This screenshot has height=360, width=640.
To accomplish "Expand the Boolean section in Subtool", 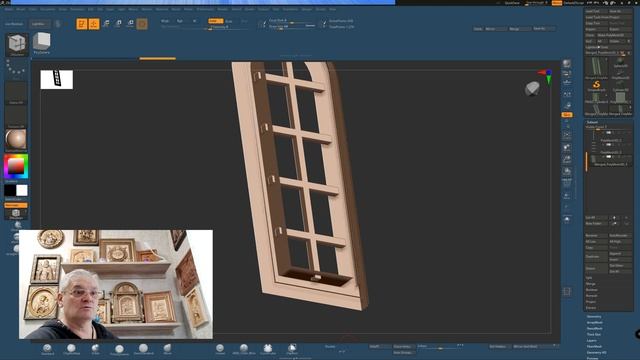I will (x=591, y=290).
